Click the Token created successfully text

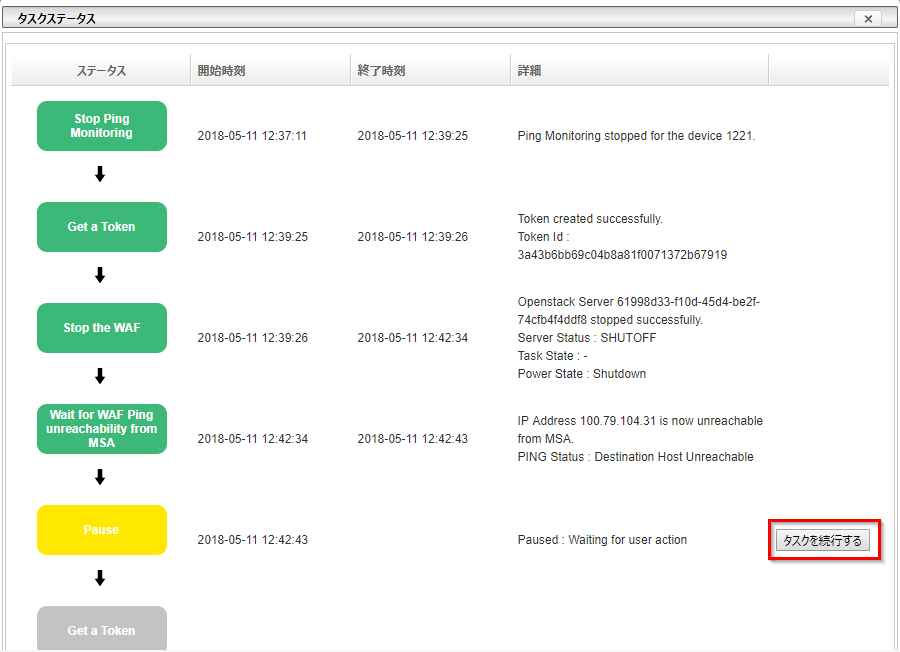point(590,219)
